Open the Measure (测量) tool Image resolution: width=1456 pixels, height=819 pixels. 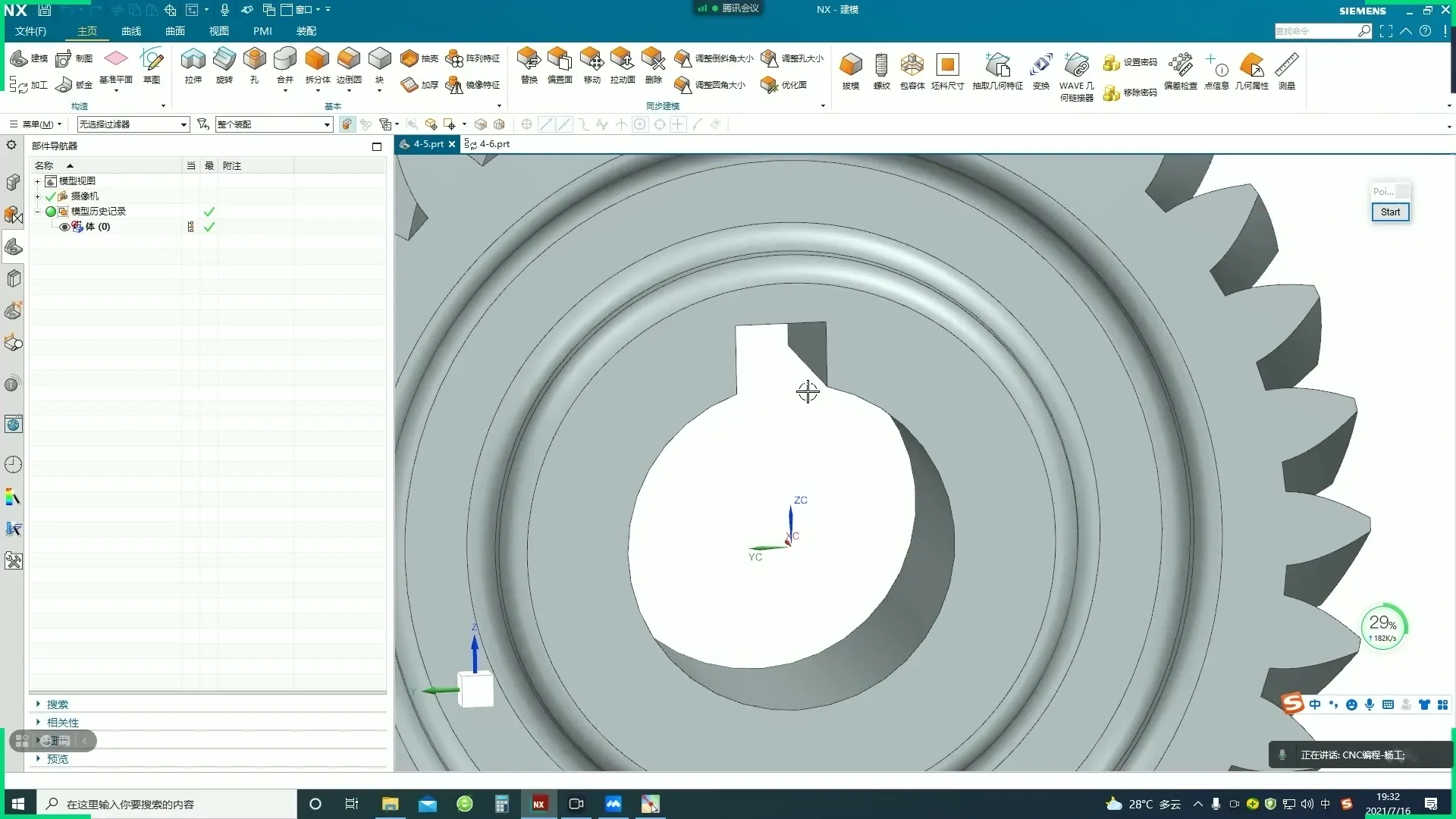coord(1286,65)
